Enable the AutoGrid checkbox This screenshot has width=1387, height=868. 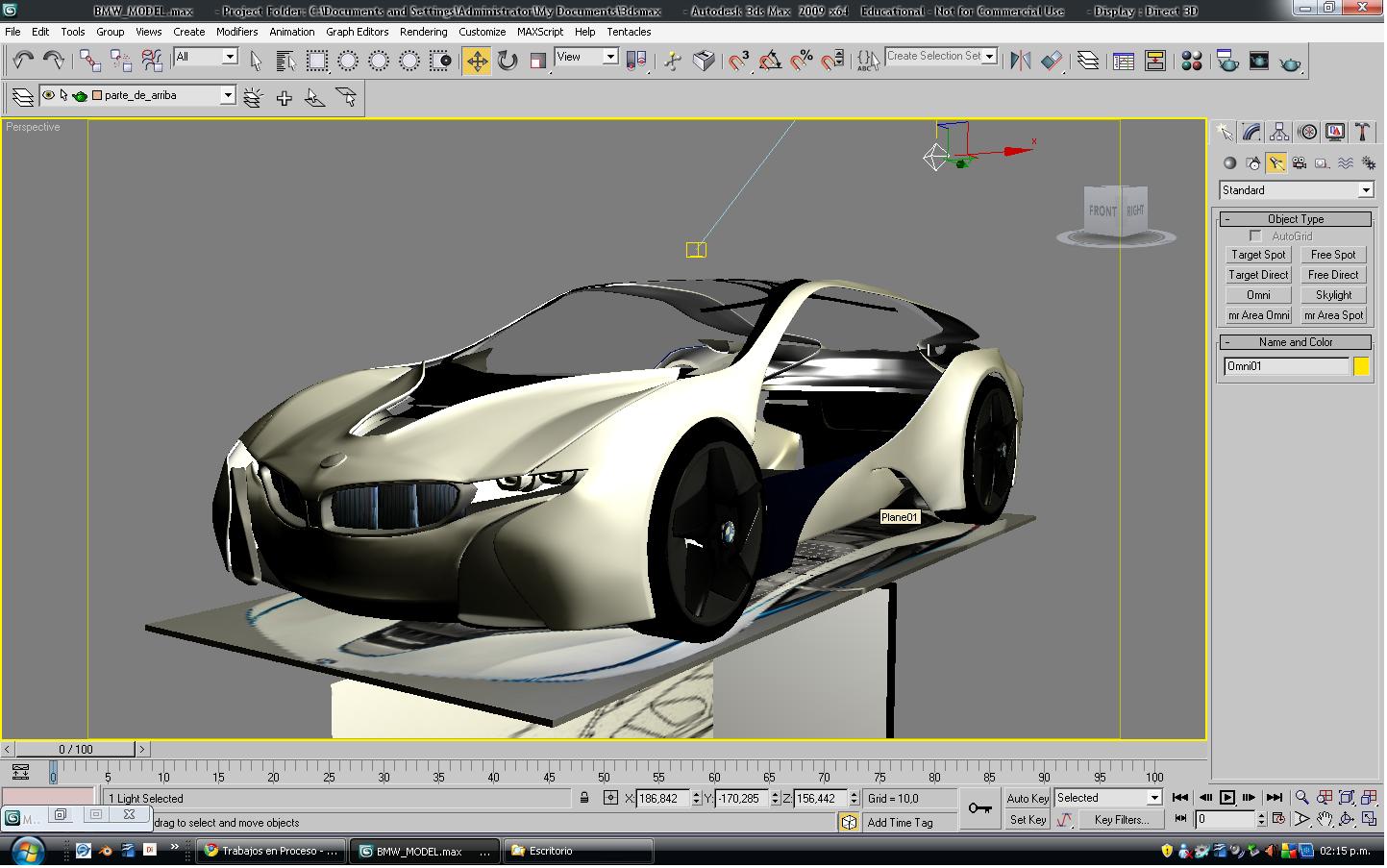coord(1255,236)
